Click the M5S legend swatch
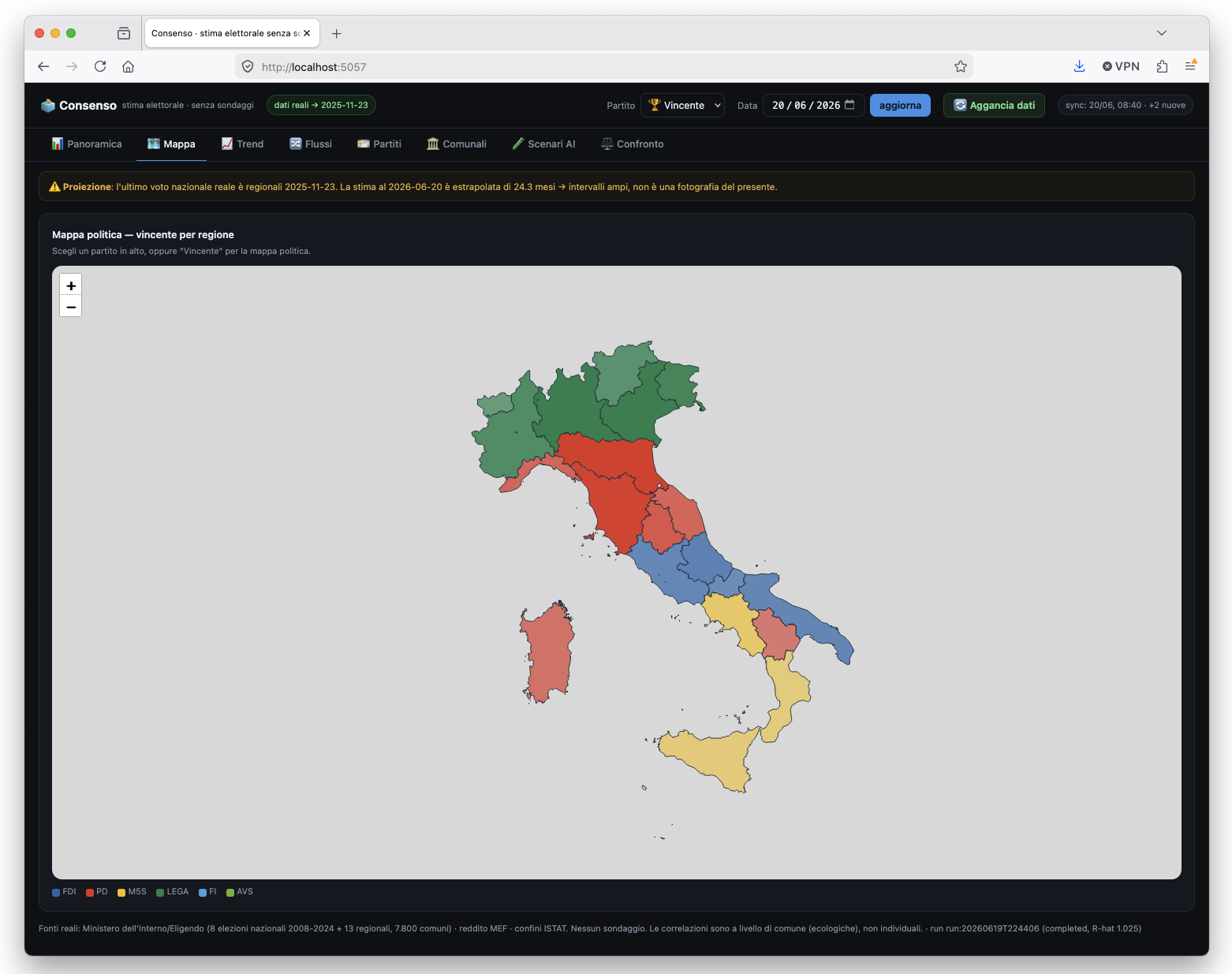 click(x=121, y=893)
